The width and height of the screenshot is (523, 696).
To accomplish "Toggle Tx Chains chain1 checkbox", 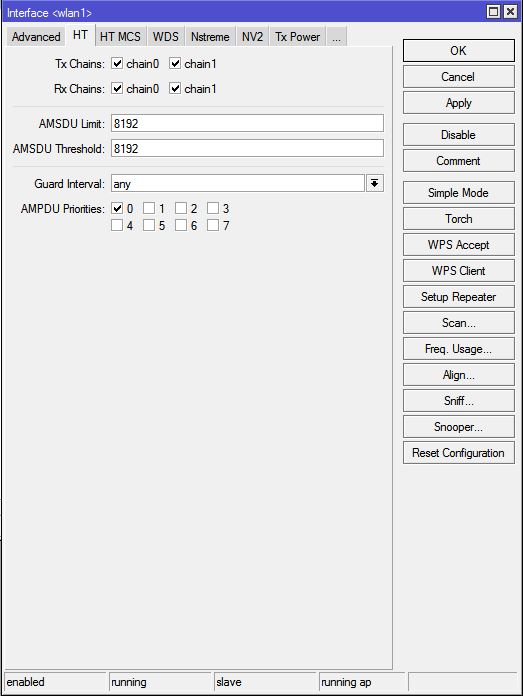I will (x=175, y=63).
